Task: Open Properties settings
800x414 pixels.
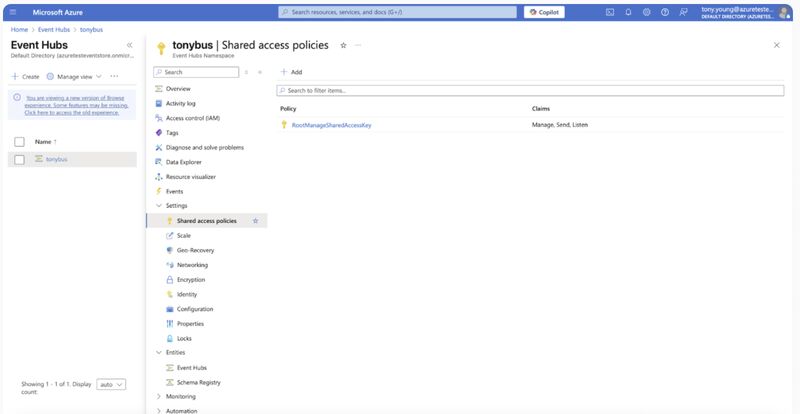Action: tap(190, 324)
